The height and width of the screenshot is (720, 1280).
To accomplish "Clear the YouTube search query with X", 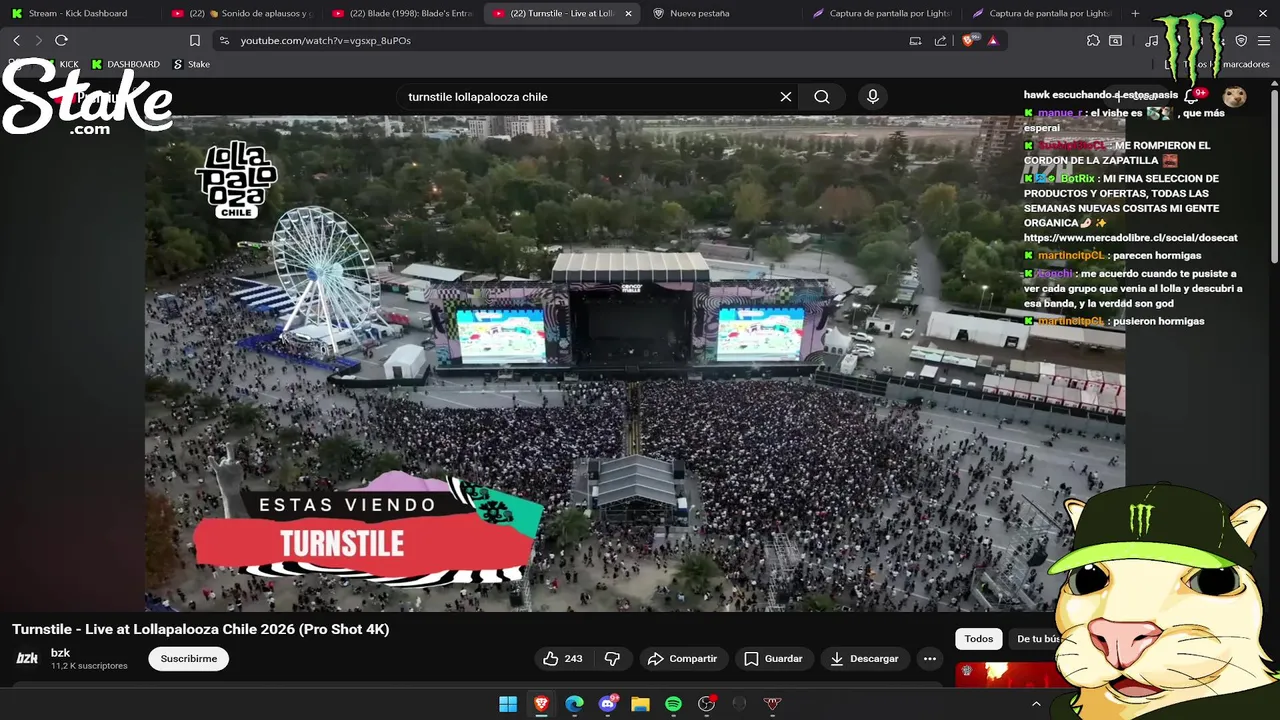I will (x=786, y=97).
